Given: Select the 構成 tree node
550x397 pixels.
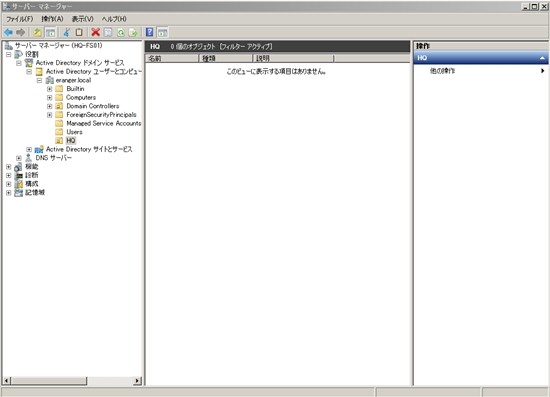Looking at the screenshot, I should click(32, 184).
